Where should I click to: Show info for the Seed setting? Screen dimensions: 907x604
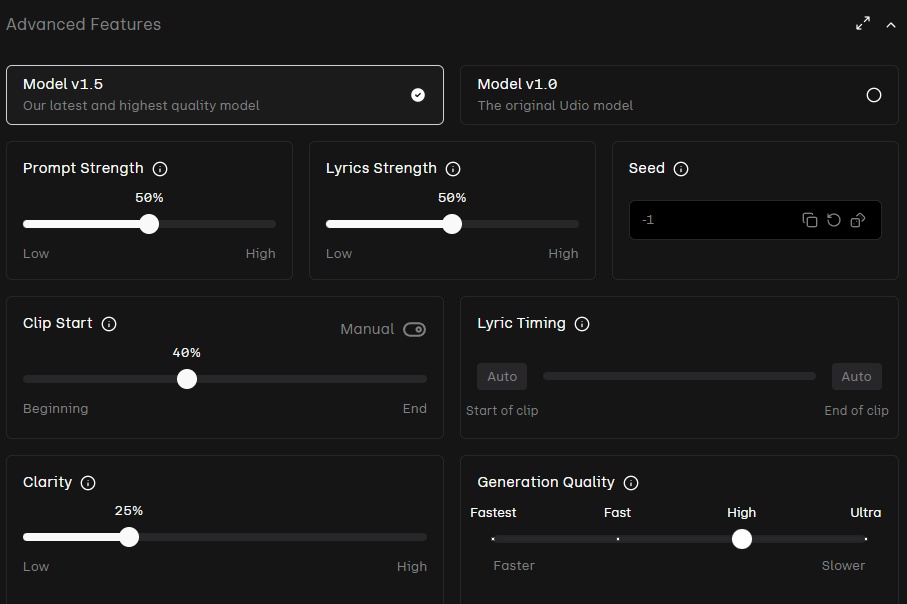point(681,169)
